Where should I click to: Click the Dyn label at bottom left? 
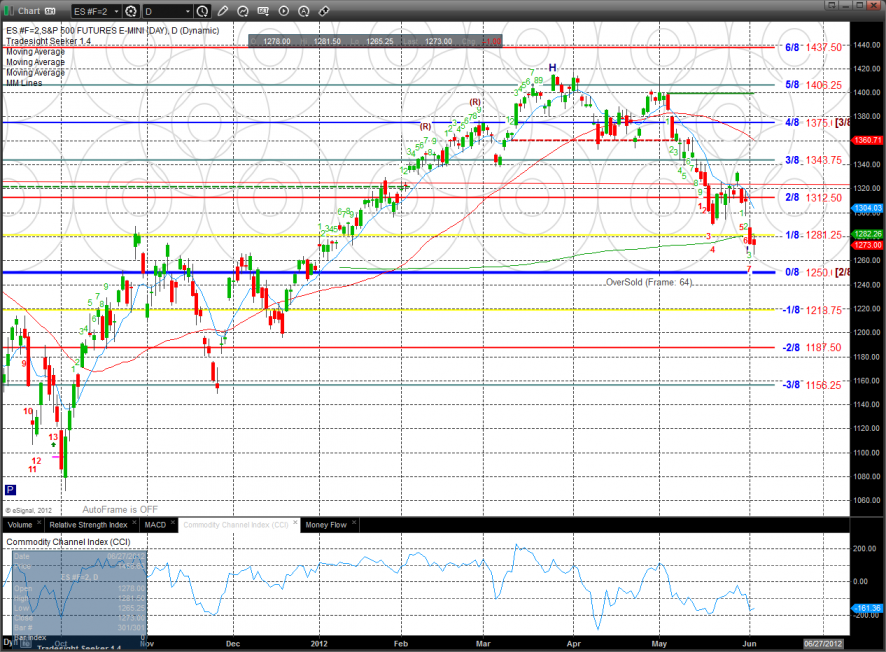coord(10,640)
